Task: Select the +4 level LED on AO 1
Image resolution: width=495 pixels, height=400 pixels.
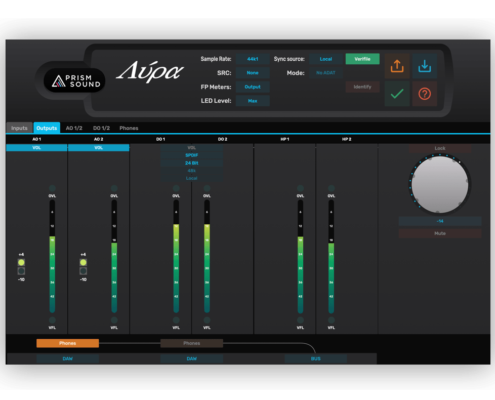Action: (21, 263)
